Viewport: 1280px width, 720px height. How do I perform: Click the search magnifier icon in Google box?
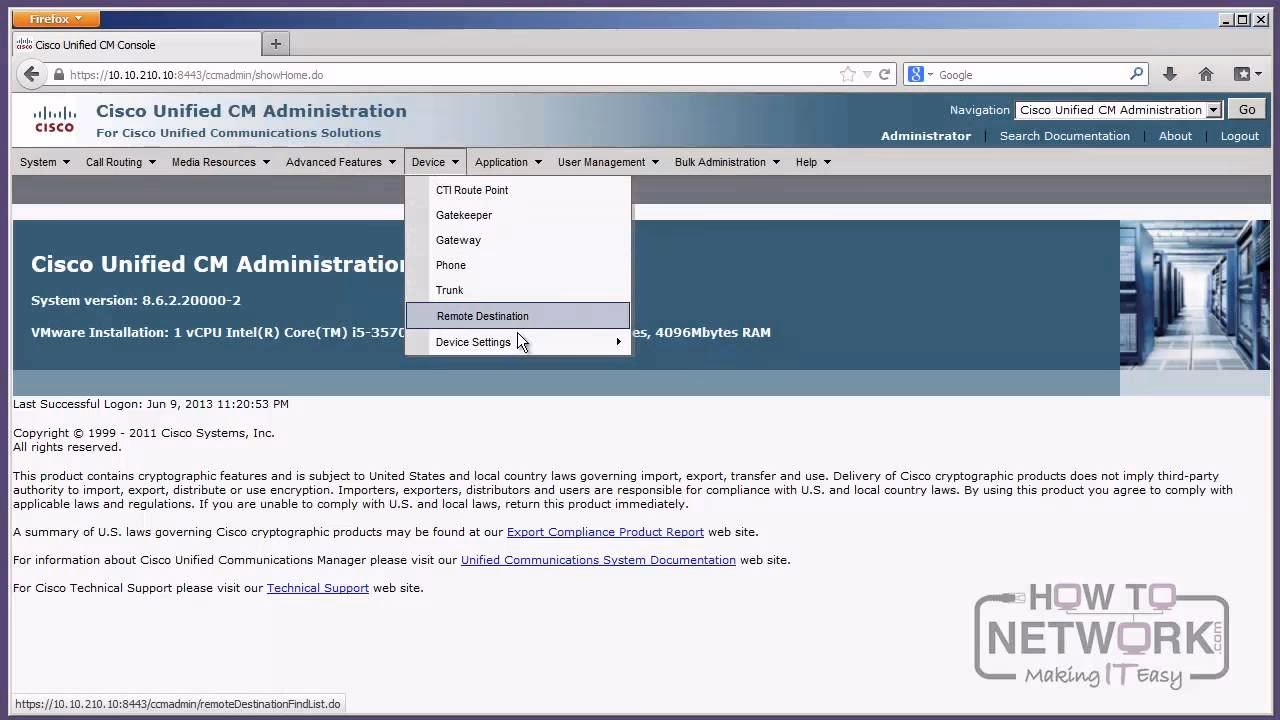tap(1136, 74)
